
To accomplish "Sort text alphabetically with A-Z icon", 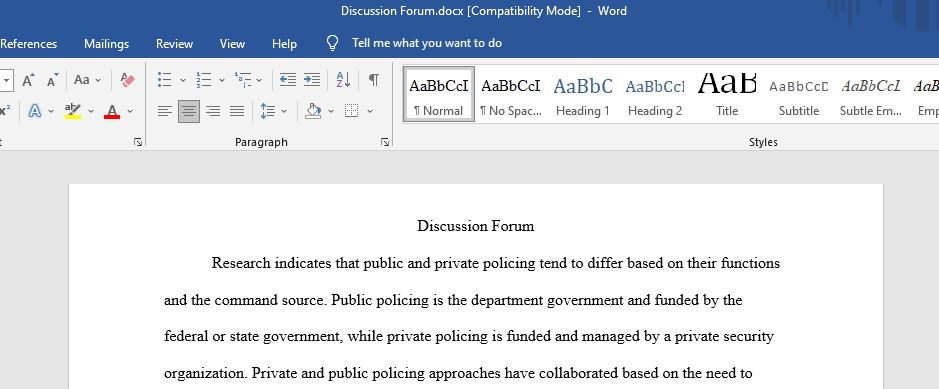I will pos(343,80).
